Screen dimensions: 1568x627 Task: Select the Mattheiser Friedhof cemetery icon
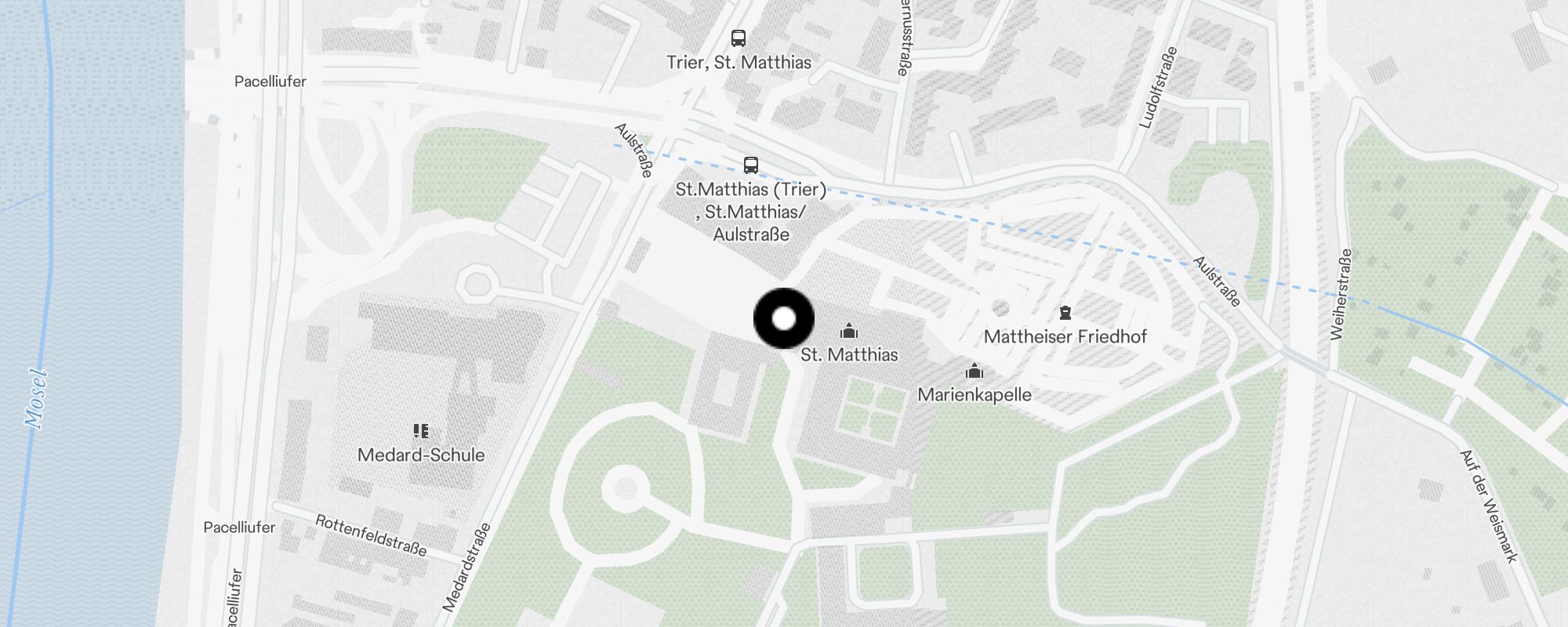1065,313
